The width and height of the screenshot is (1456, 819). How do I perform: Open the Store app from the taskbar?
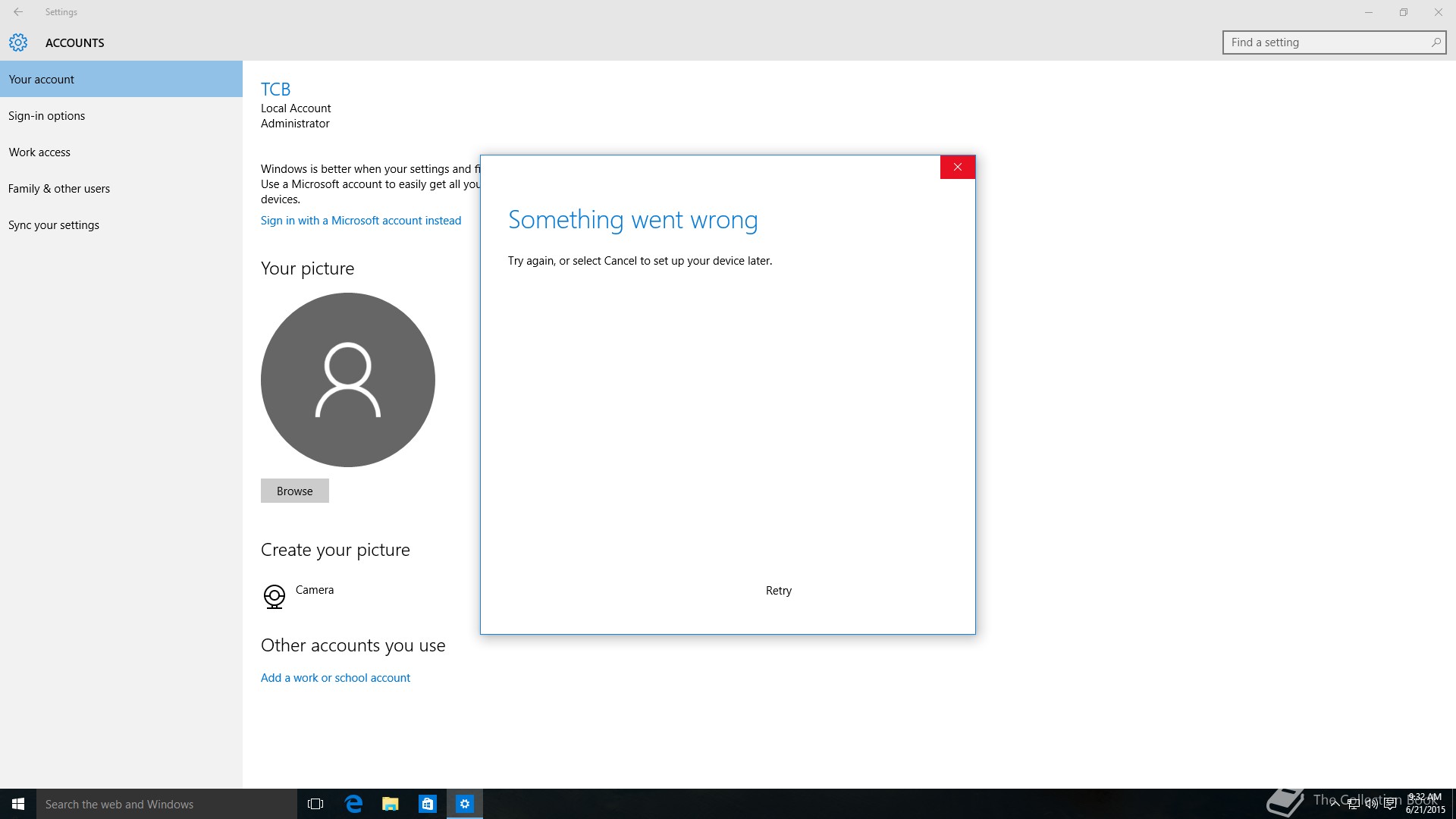tap(428, 804)
